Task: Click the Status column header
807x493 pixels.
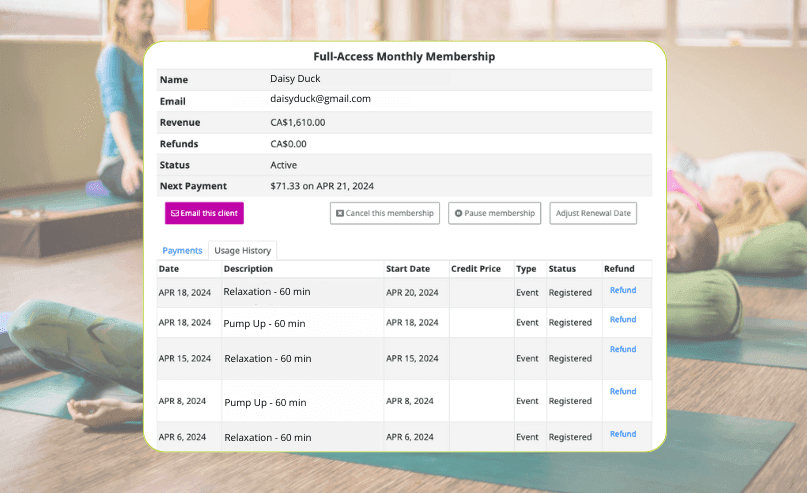Action: pos(562,269)
